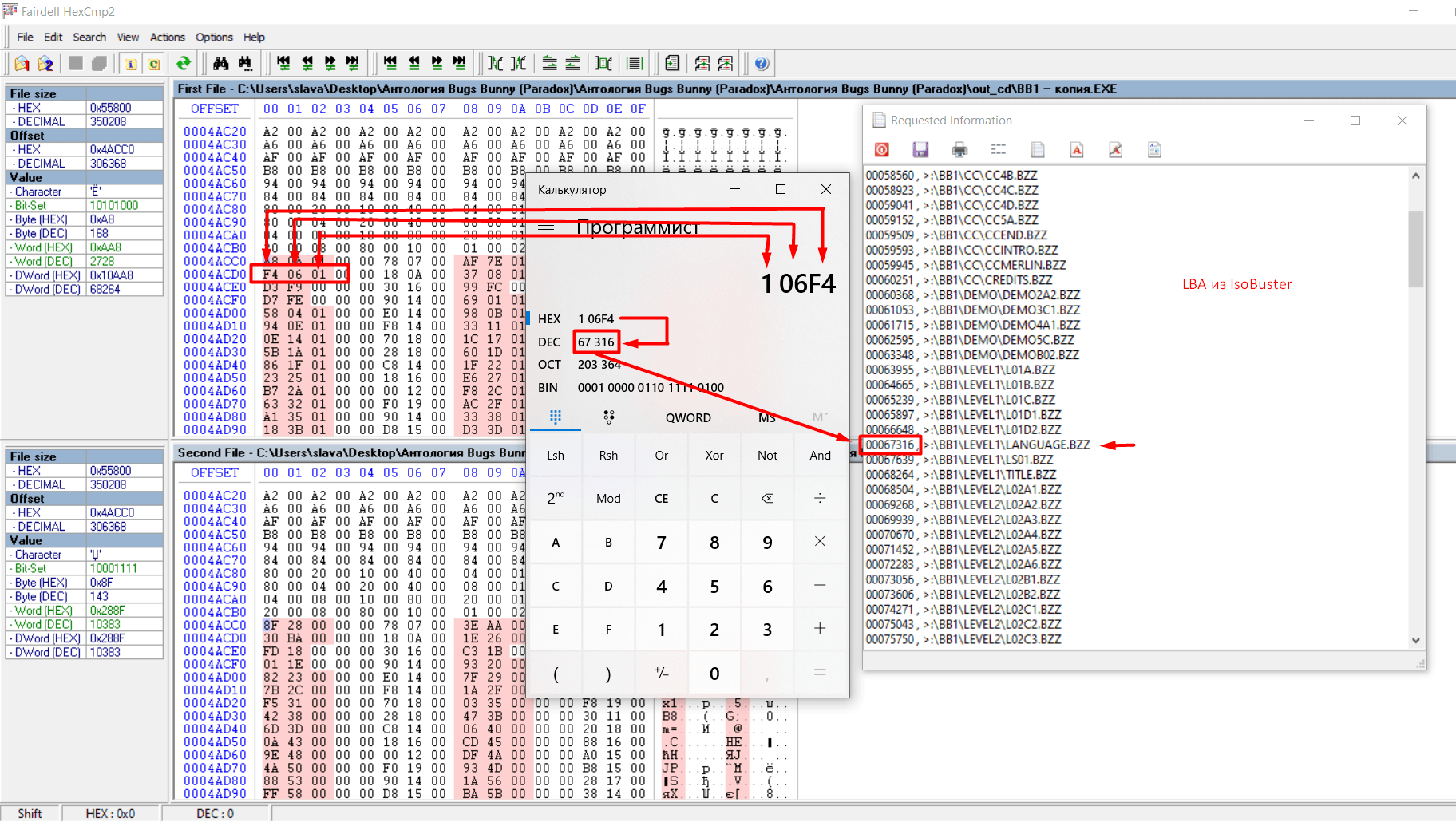Screen dimensions: 1456x822
Task: Click crossed-out 'A' document icon
Action: tap(1116, 149)
